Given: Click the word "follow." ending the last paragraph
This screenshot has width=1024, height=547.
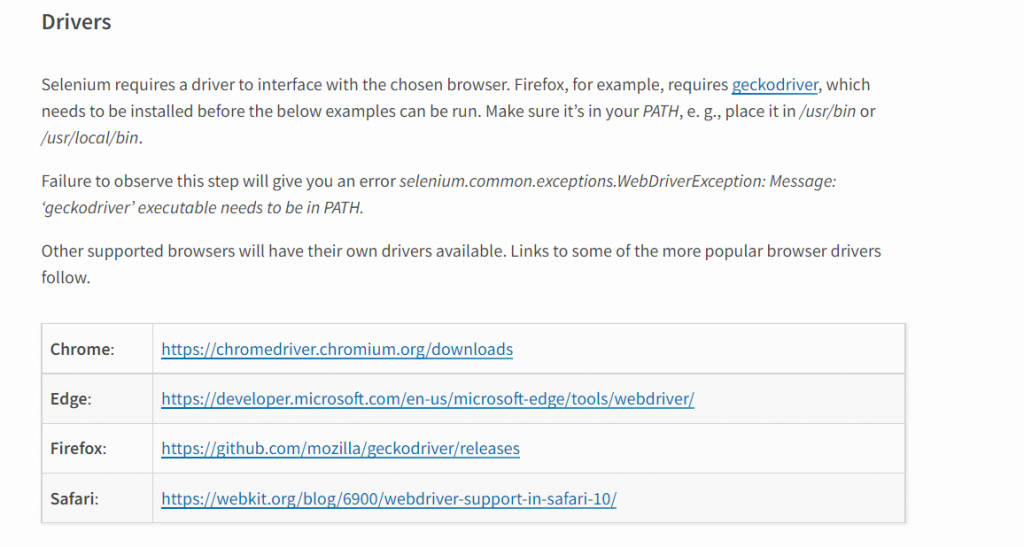Looking at the screenshot, I should click(x=66, y=277).
